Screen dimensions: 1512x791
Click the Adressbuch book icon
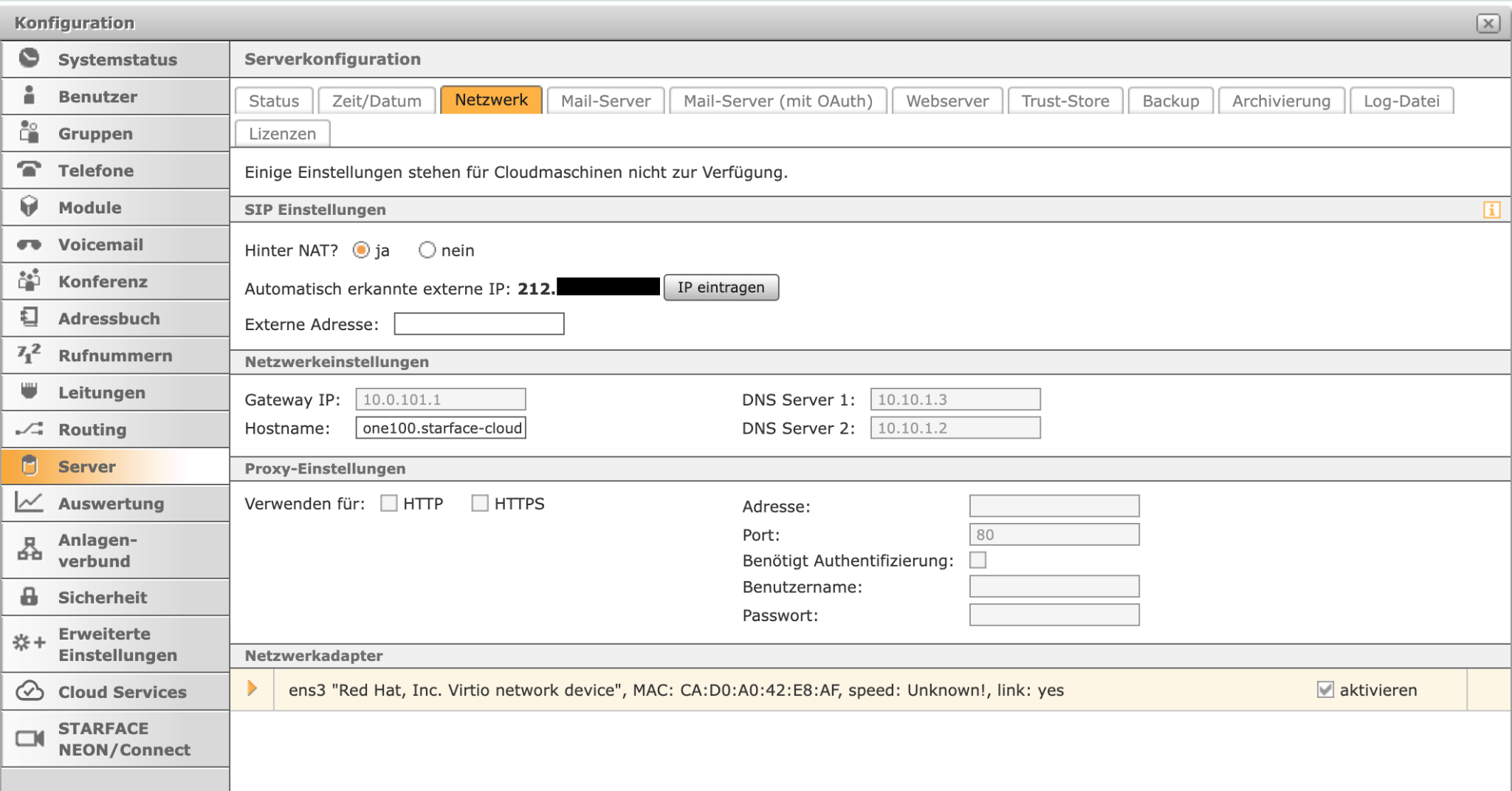[30, 318]
